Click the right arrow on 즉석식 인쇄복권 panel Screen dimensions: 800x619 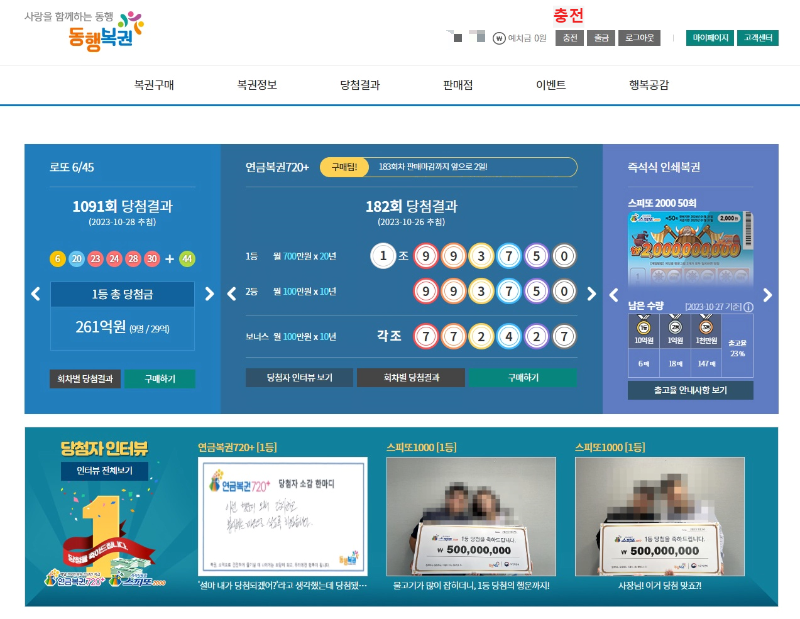point(768,294)
